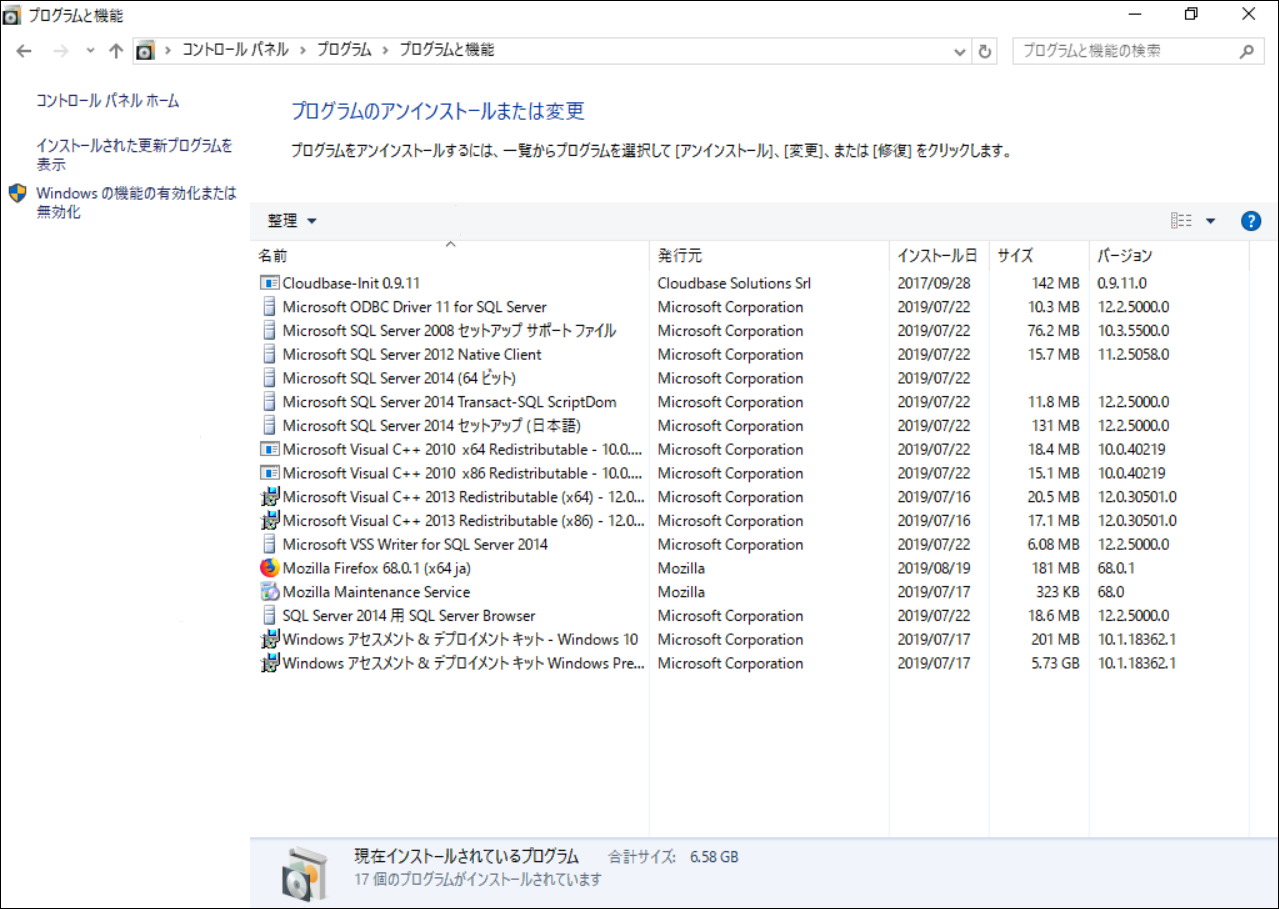Image resolution: width=1279 pixels, height=909 pixels.
Task: Click the SQL Server 2014 (64 ビット) icon
Action: click(x=269, y=378)
